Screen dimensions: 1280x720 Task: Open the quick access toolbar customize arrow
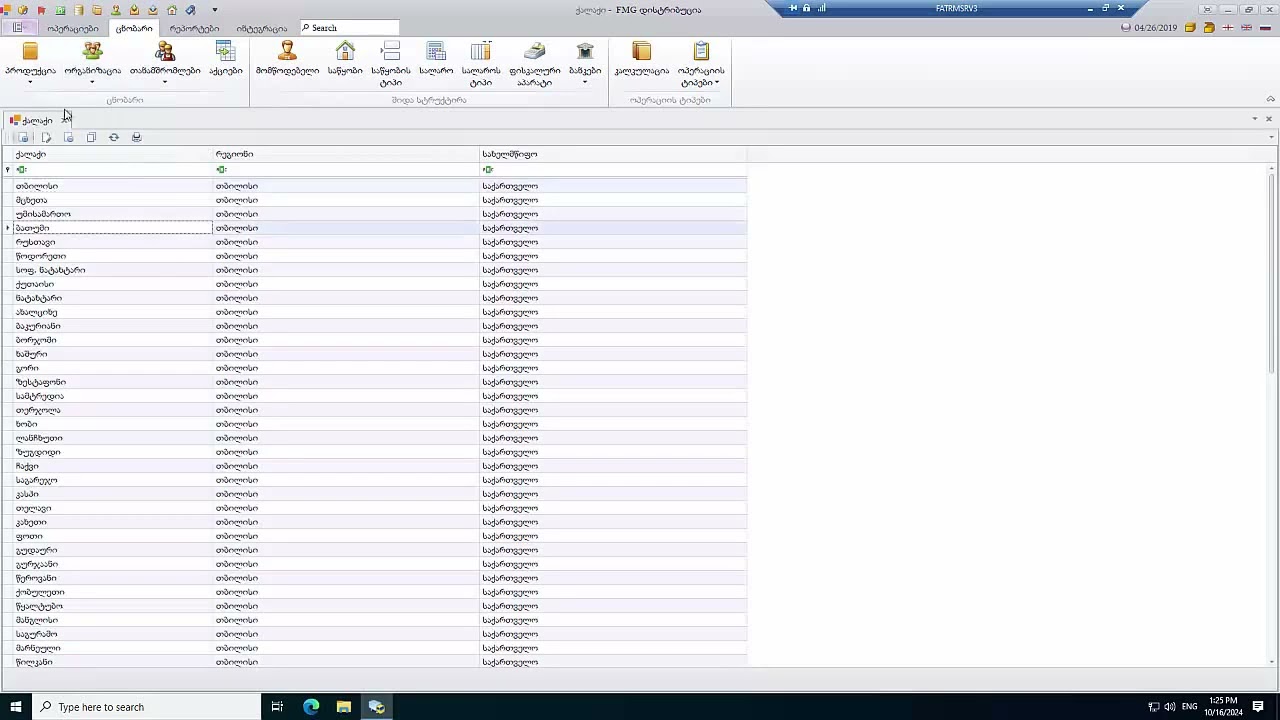coord(214,9)
